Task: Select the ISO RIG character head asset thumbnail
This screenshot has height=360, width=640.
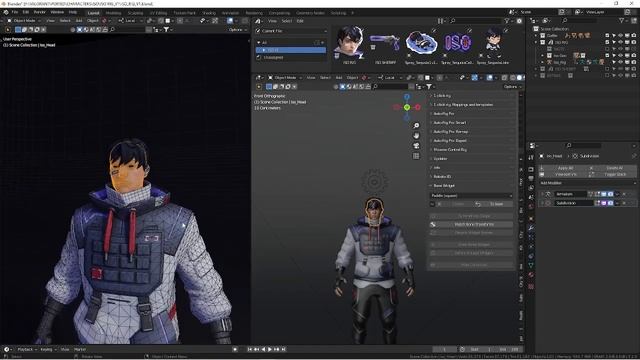Action: click(x=349, y=42)
